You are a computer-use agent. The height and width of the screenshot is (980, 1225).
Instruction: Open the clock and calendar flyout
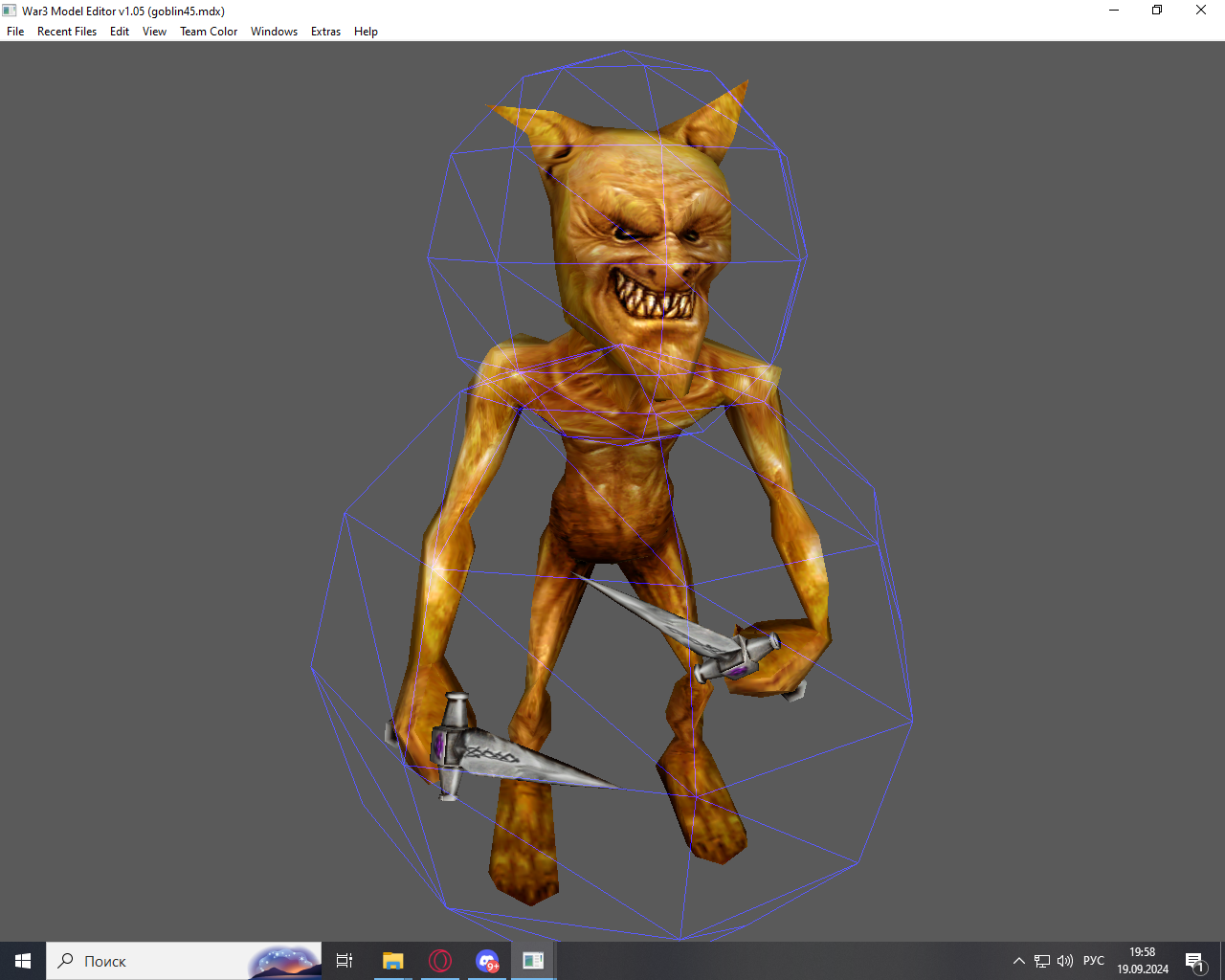tap(1143, 961)
